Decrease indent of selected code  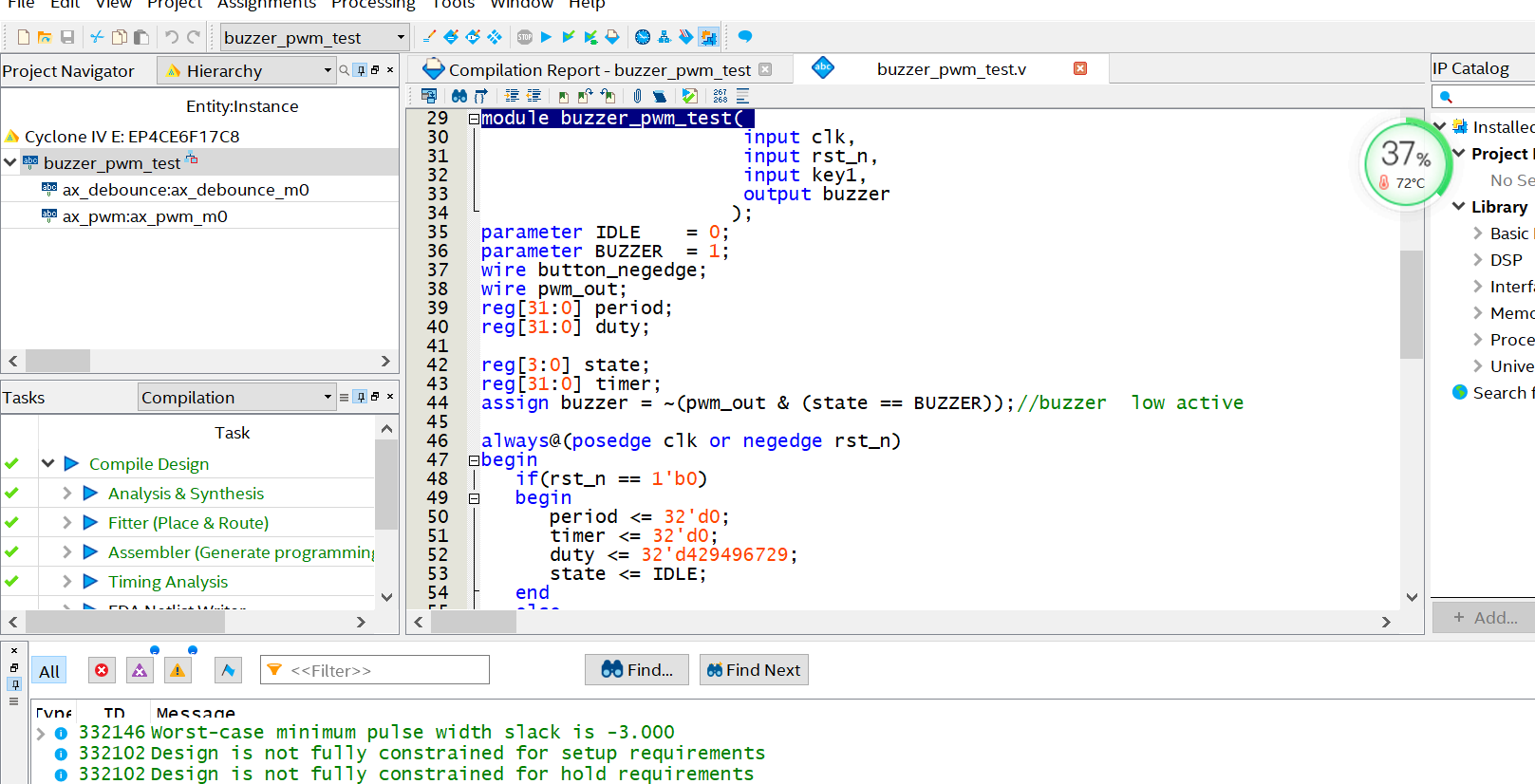(x=534, y=96)
